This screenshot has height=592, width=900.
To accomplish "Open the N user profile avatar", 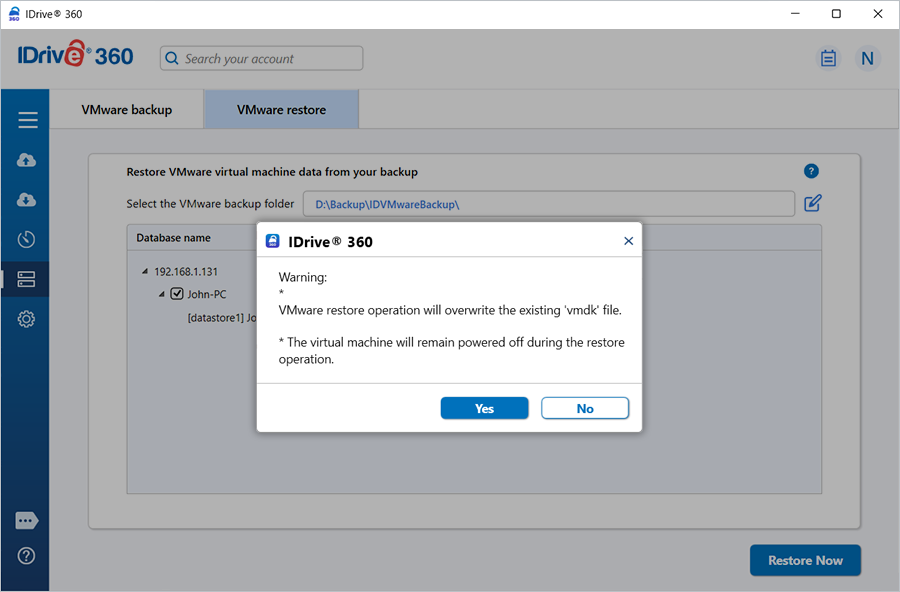I will coord(867,58).
